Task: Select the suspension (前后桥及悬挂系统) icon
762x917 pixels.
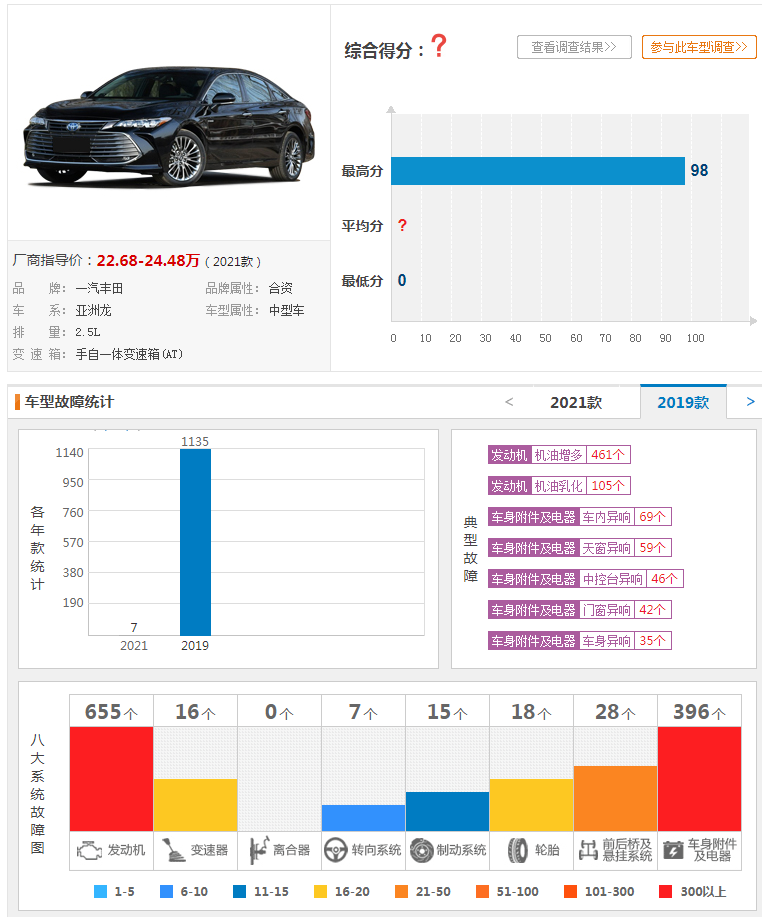Action: coord(588,850)
